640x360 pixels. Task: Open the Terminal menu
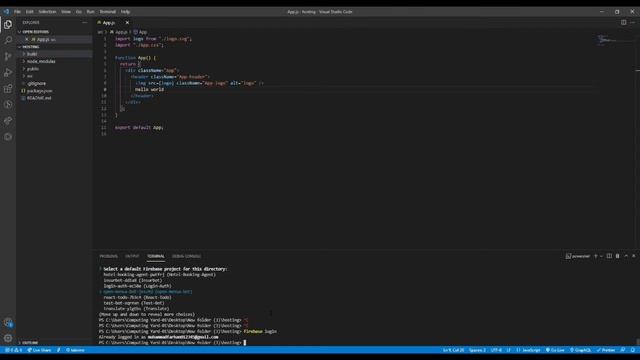pyautogui.click(x=108, y=12)
